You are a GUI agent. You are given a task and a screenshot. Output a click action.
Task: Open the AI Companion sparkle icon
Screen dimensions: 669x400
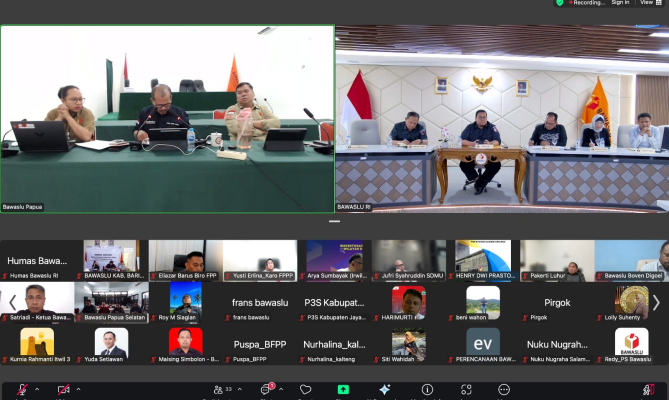(x=386, y=390)
